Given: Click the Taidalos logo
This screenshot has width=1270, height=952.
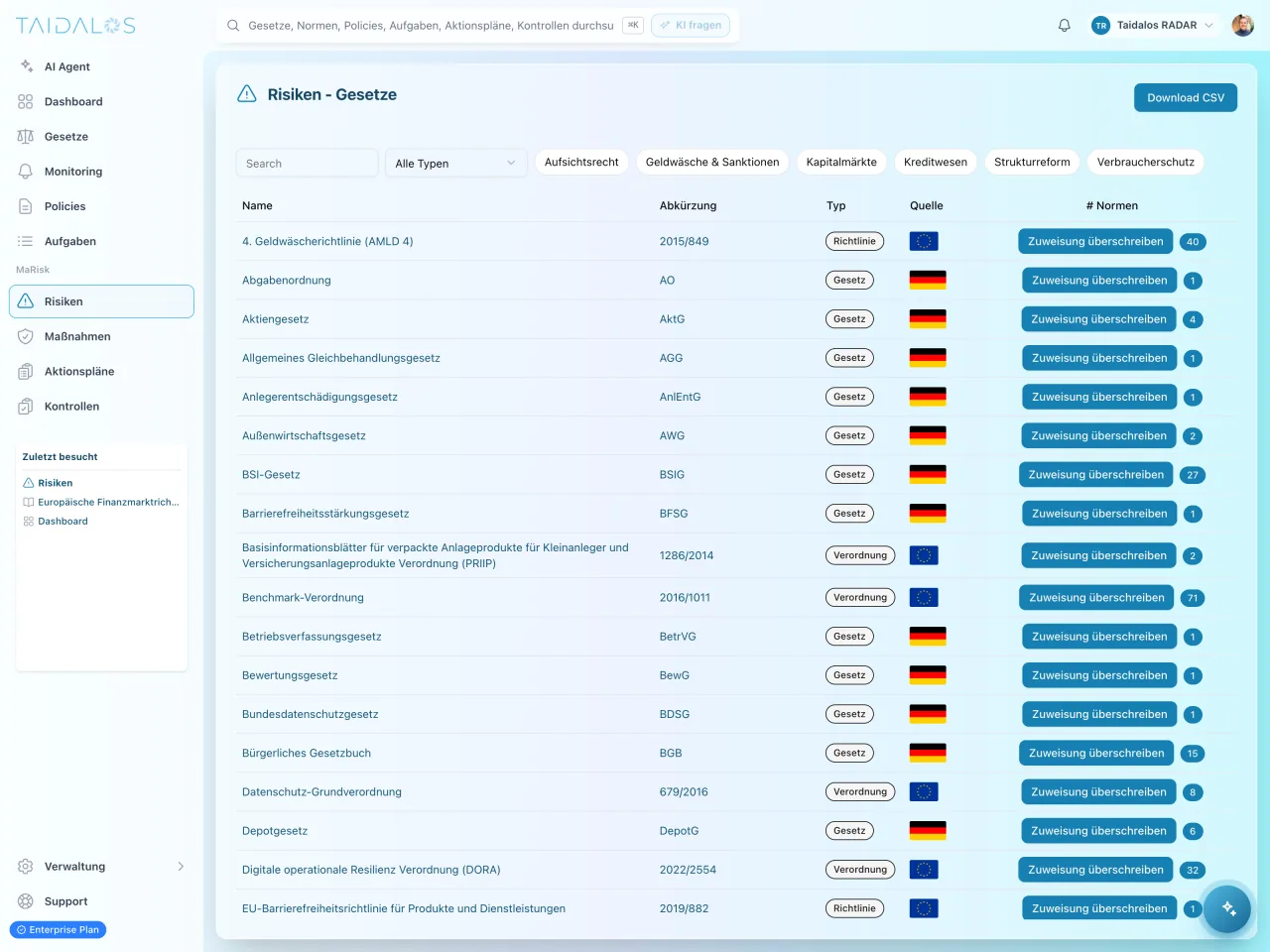Looking at the screenshot, I should point(75,26).
